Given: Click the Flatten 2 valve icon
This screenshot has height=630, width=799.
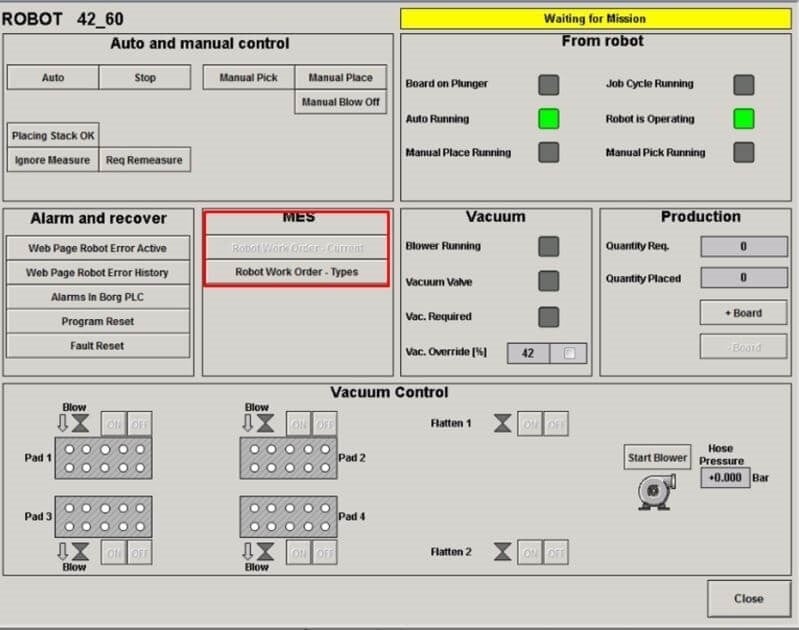Looking at the screenshot, I should [x=502, y=552].
